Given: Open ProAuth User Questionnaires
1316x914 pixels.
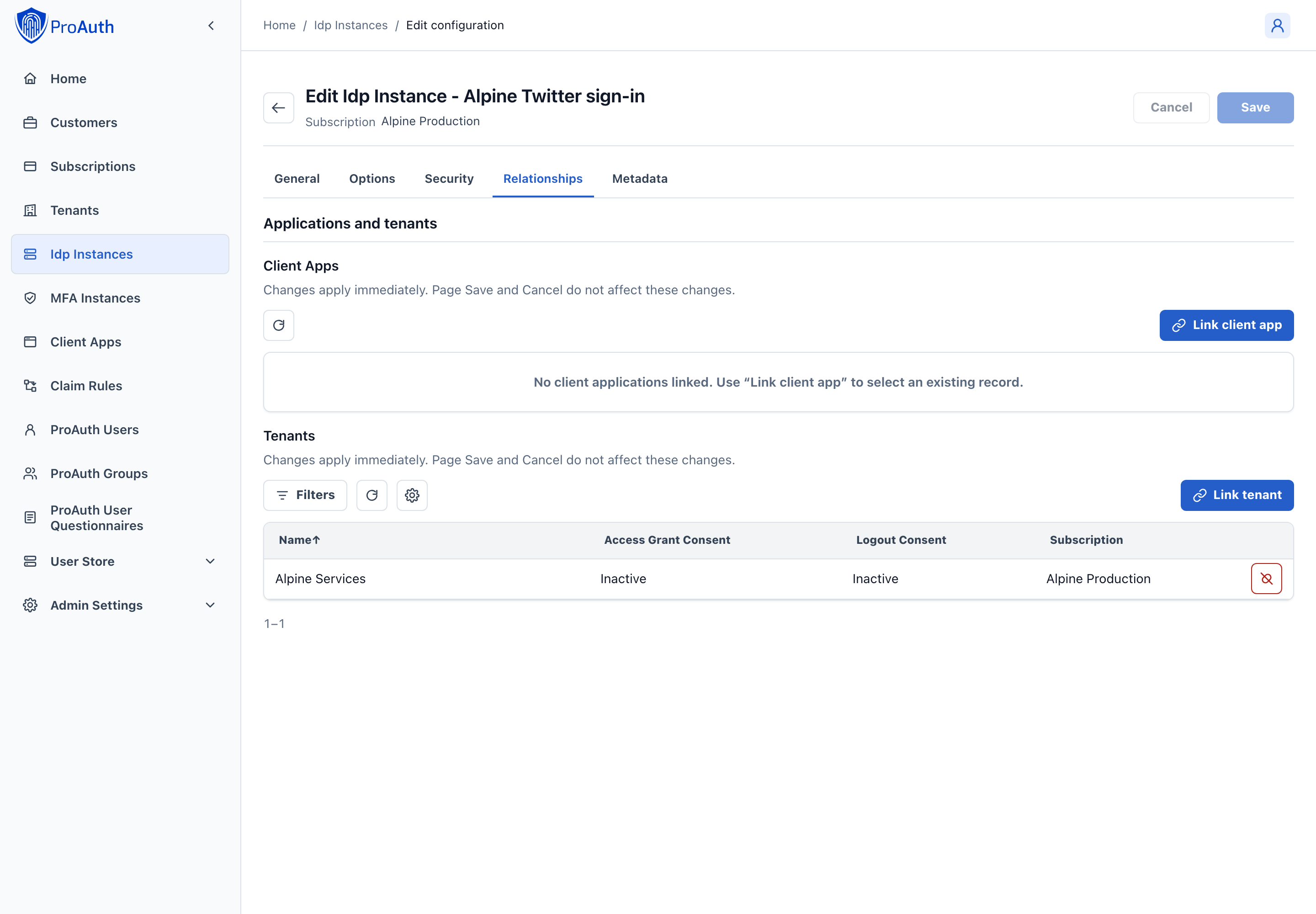Looking at the screenshot, I should click(120, 518).
